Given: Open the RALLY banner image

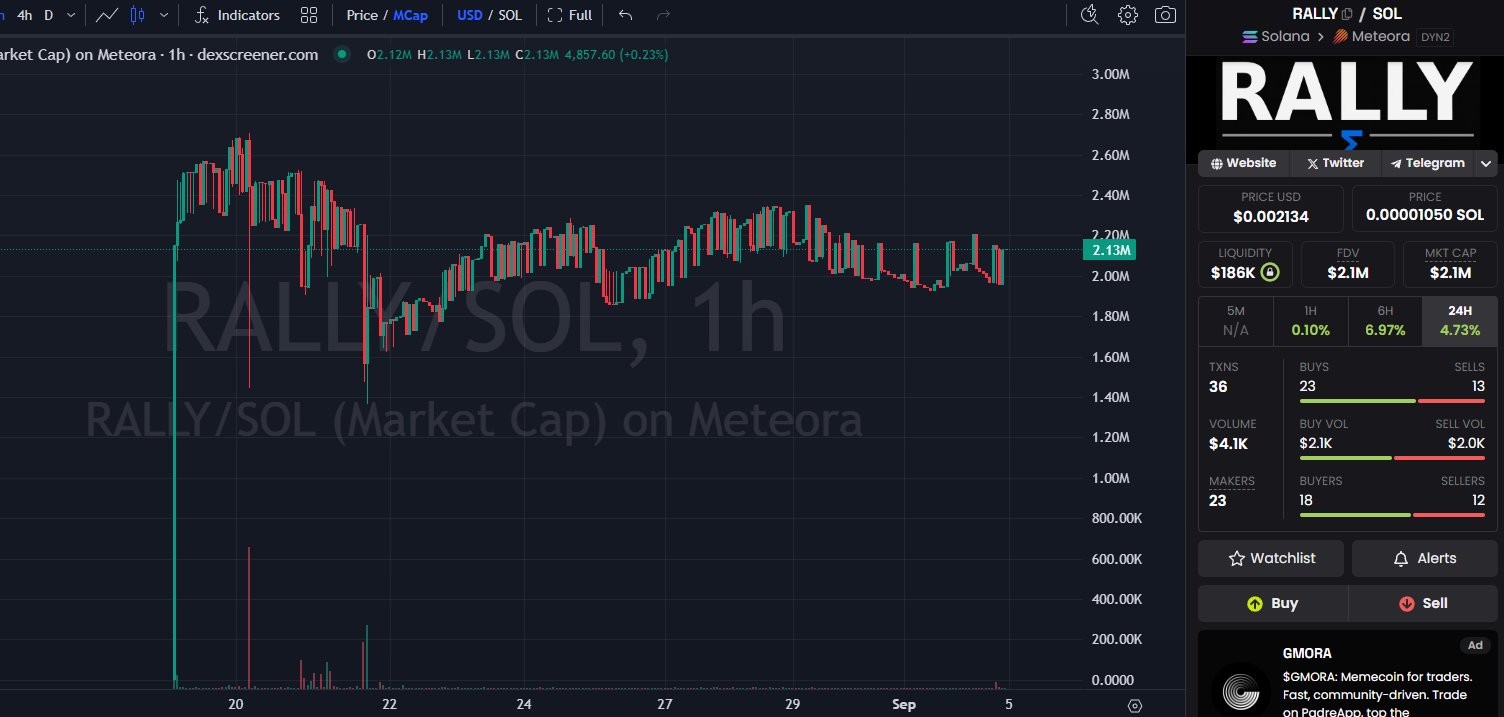Looking at the screenshot, I should [x=1347, y=102].
